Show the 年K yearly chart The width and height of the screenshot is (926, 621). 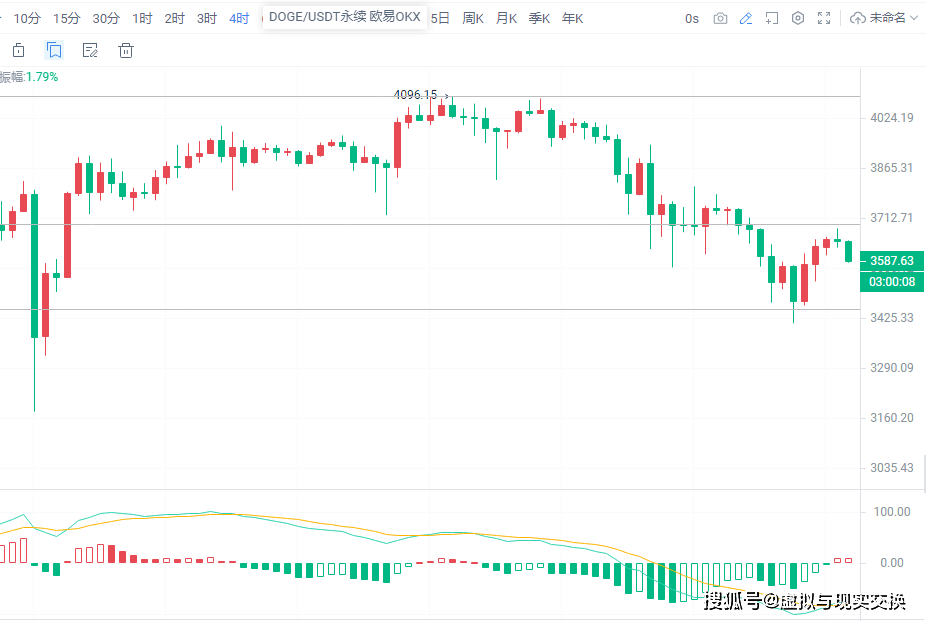tap(572, 18)
